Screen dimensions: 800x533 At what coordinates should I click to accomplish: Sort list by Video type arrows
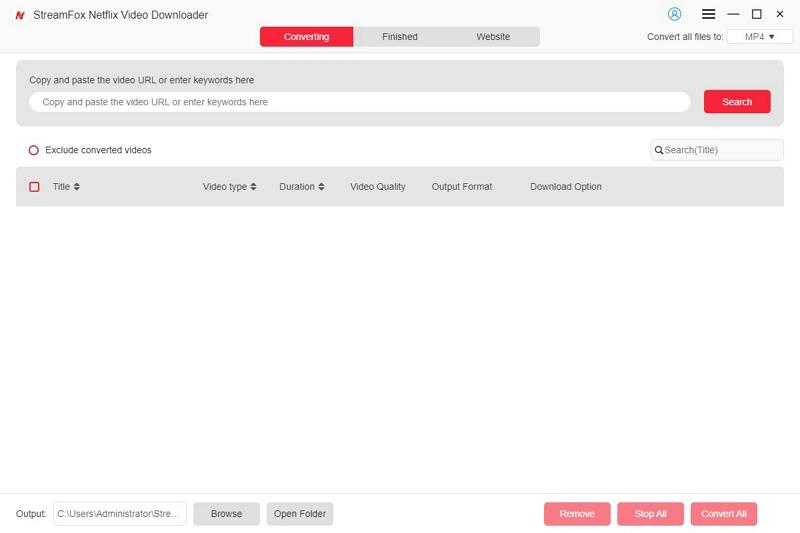253,187
